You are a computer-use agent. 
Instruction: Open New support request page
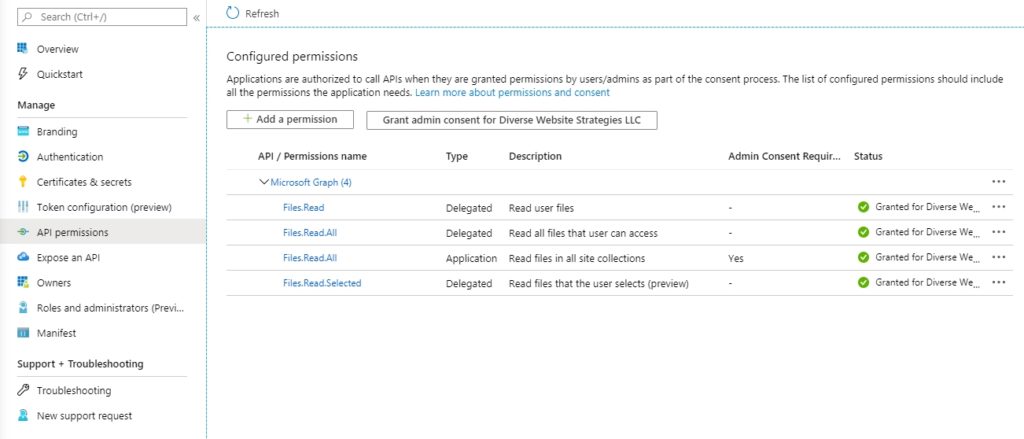coord(84,415)
